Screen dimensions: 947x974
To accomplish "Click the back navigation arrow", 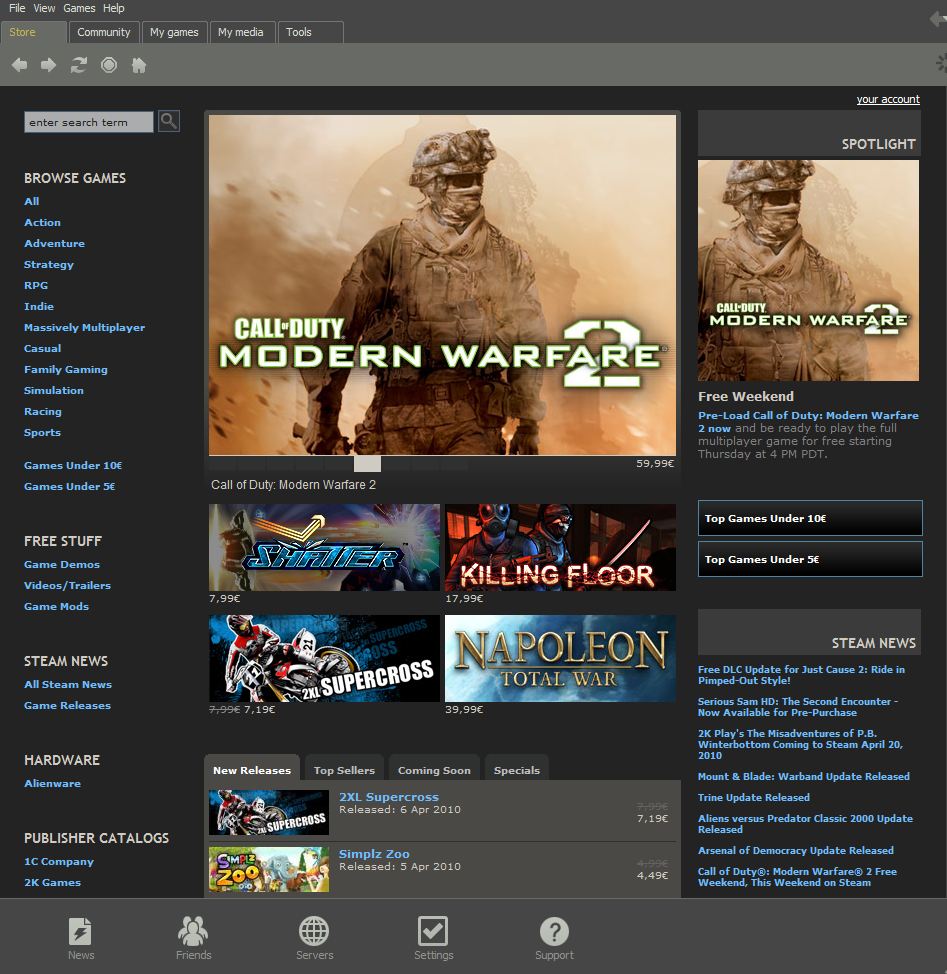I will coord(20,65).
